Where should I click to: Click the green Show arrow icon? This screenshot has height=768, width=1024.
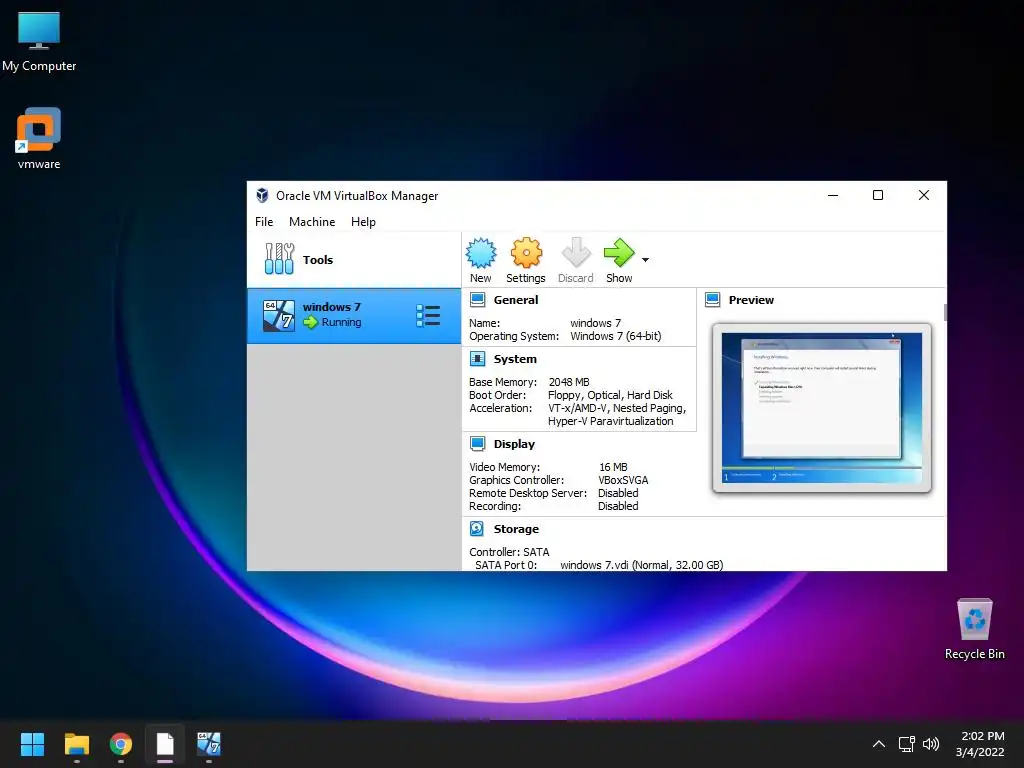(618, 252)
